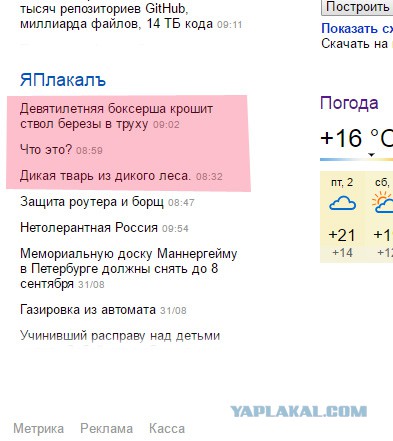Open 'Газировка из автомата' story
Screen dimensions: 393x441
coord(88,310)
